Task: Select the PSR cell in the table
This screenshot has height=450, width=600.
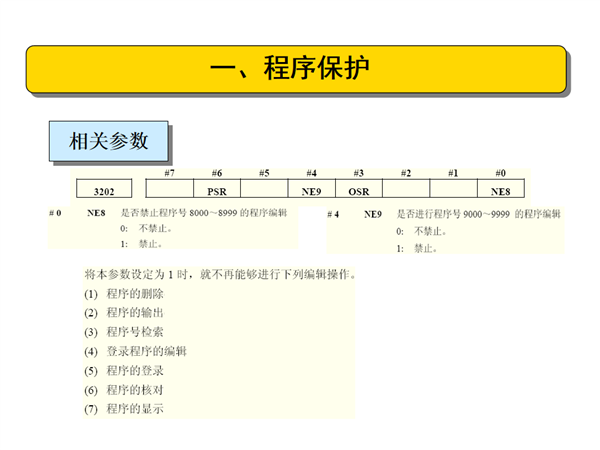Action: coord(216,189)
